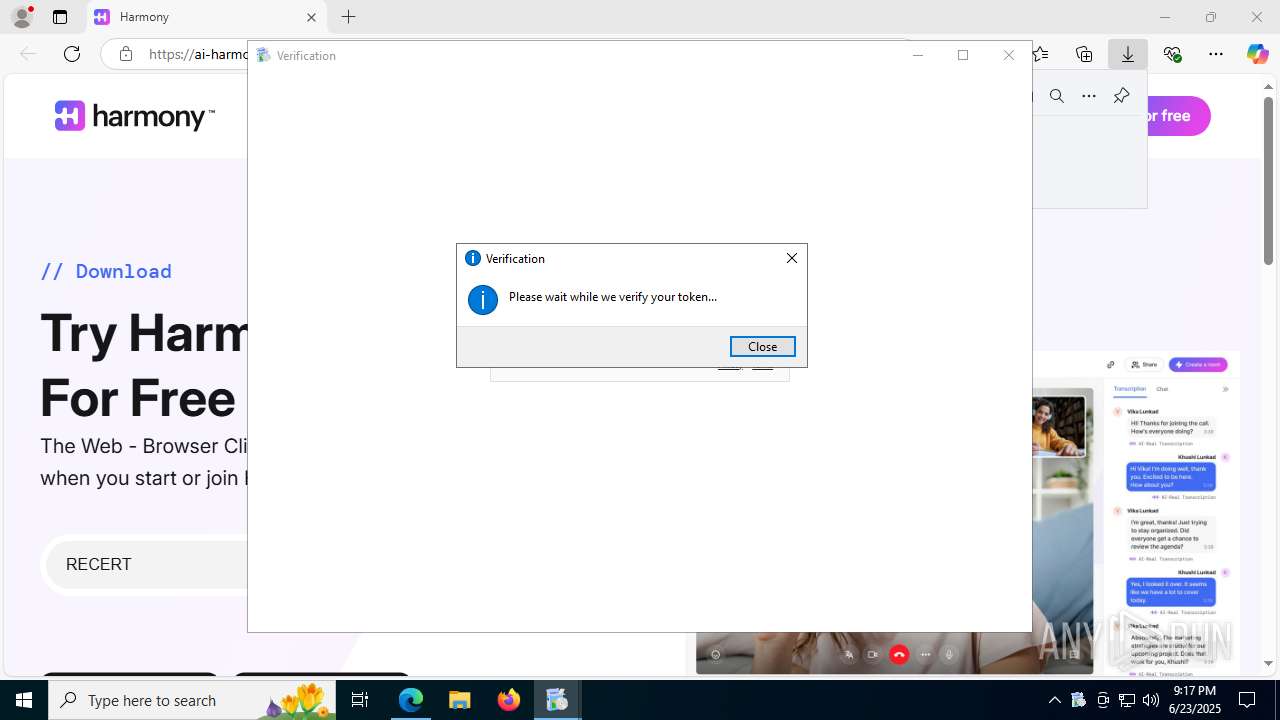Open Edge Favorites star icon

1041,54
